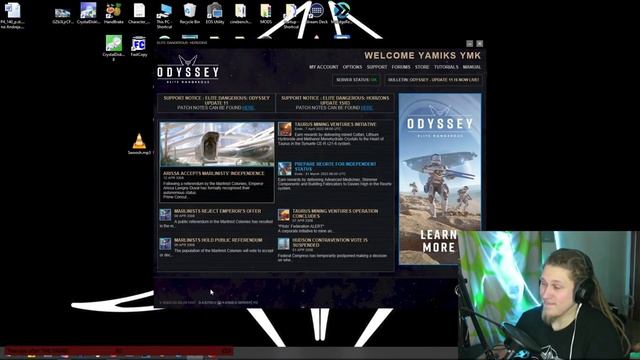Open the Store menu item
The image size is (640, 360).
coord(422,67)
